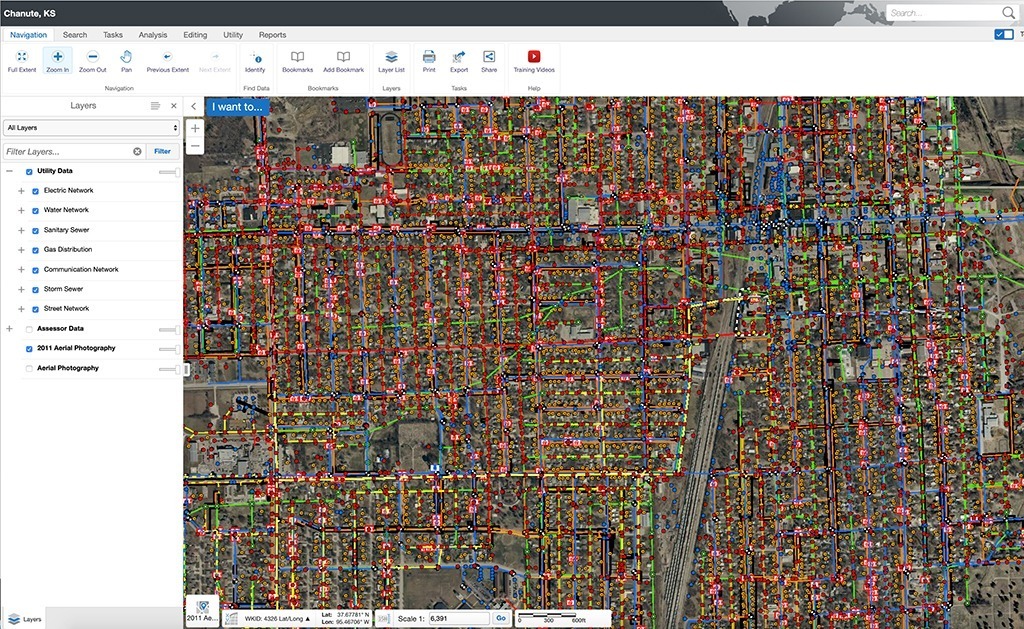The image size is (1024, 629).
Task: Click the coordinate grid icon
Action: pyautogui.click(x=231, y=618)
